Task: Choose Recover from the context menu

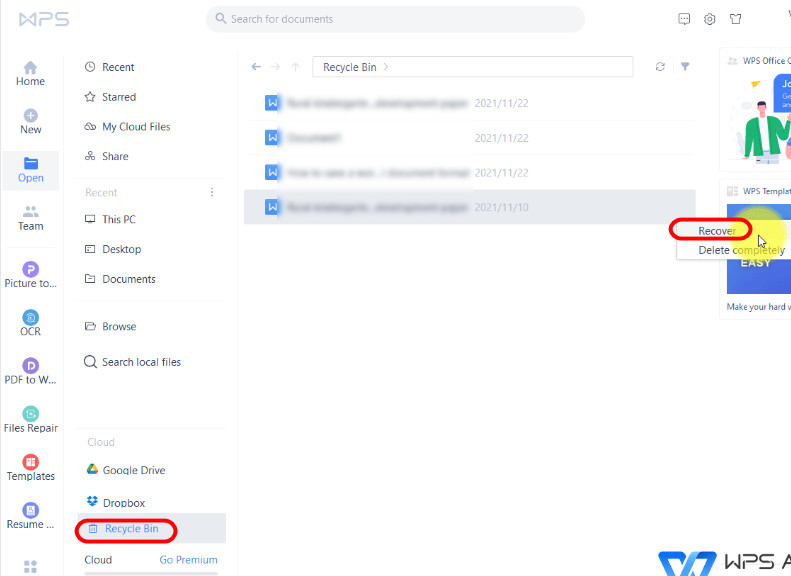Action: [717, 231]
